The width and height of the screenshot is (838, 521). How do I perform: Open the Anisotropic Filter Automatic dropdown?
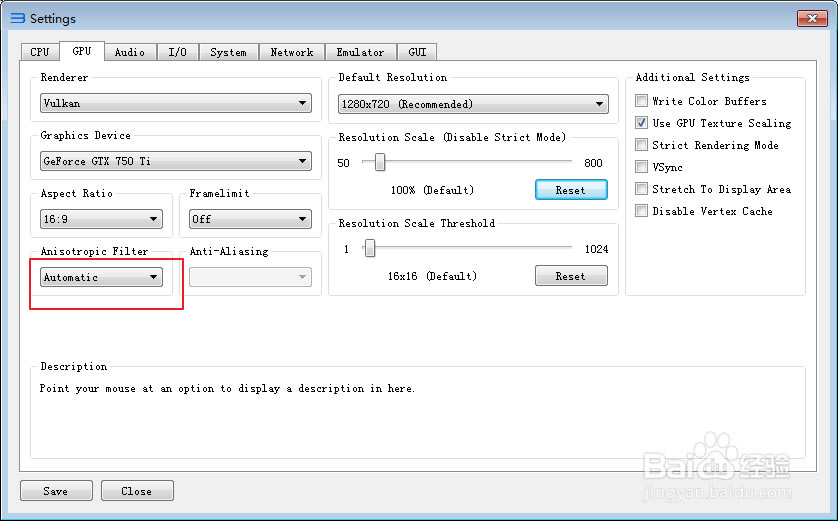point(101,277)
